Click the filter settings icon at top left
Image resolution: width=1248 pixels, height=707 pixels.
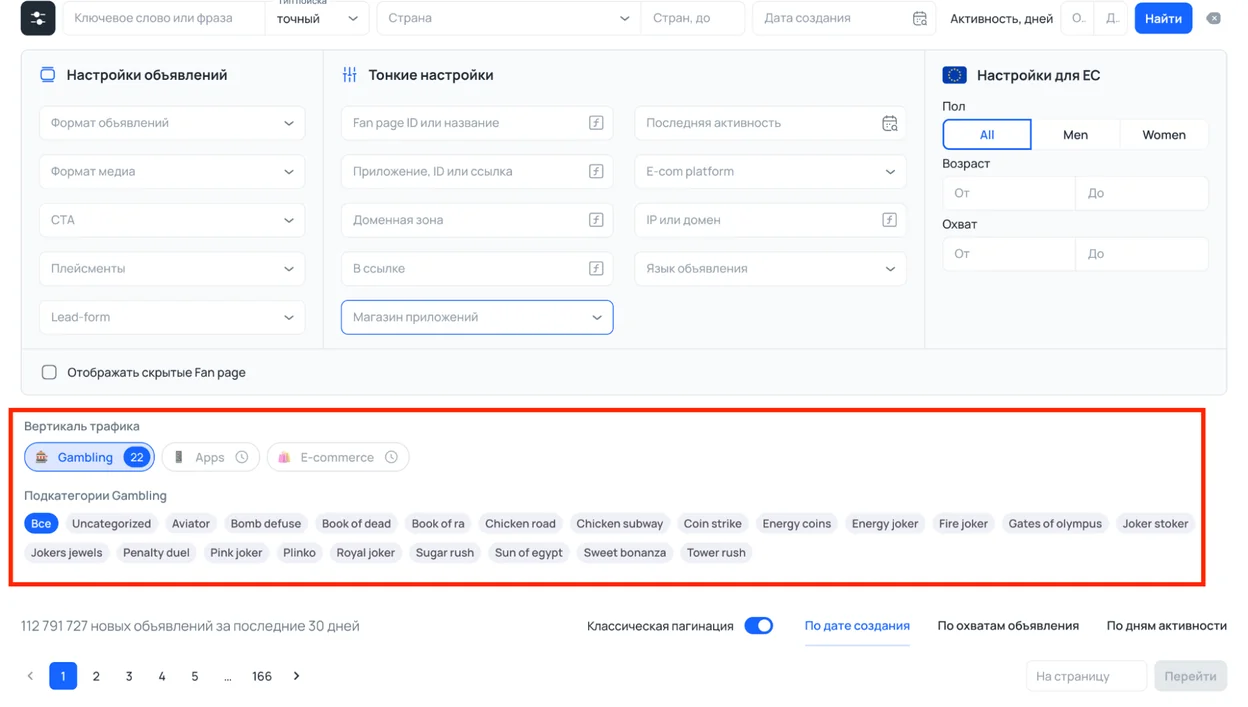tap(38, 18)
